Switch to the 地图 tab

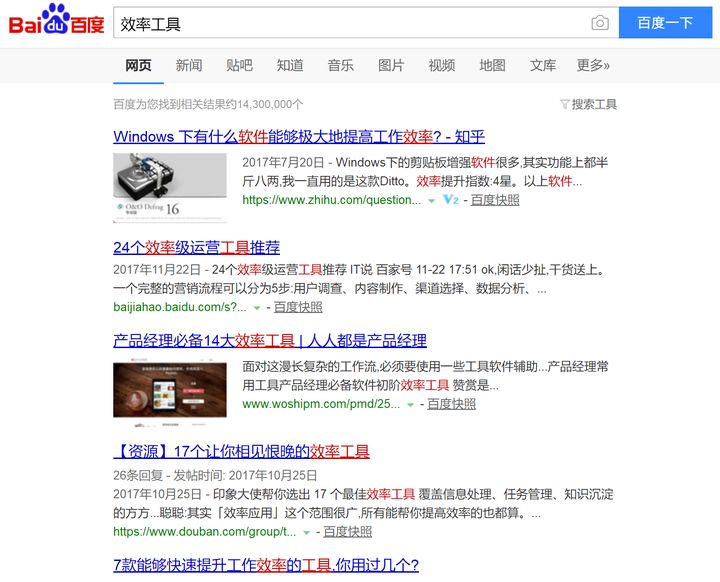pyautogui.click(x=492, y=65)
